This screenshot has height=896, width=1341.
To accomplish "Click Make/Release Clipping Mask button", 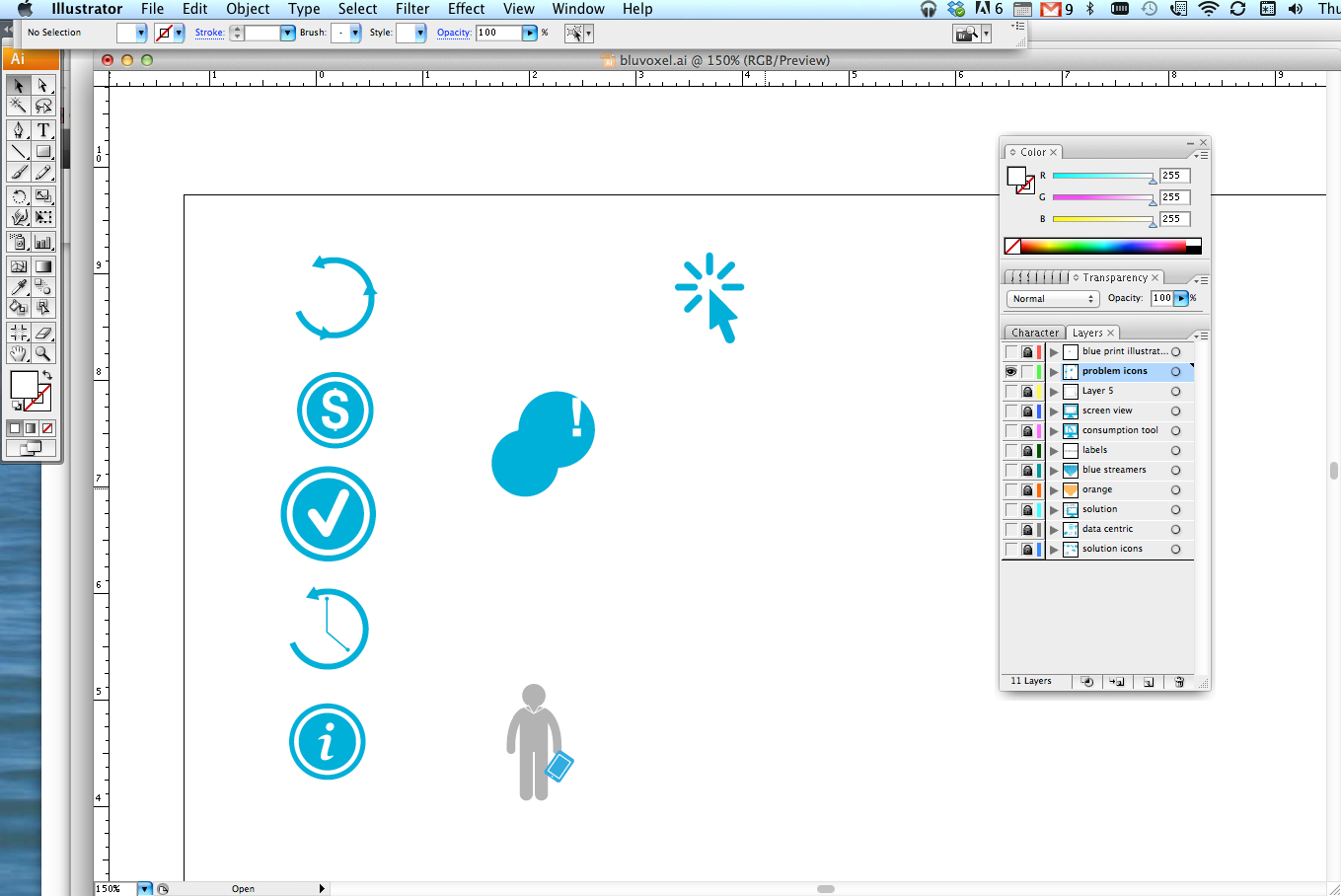I will tap(1086, 681).
